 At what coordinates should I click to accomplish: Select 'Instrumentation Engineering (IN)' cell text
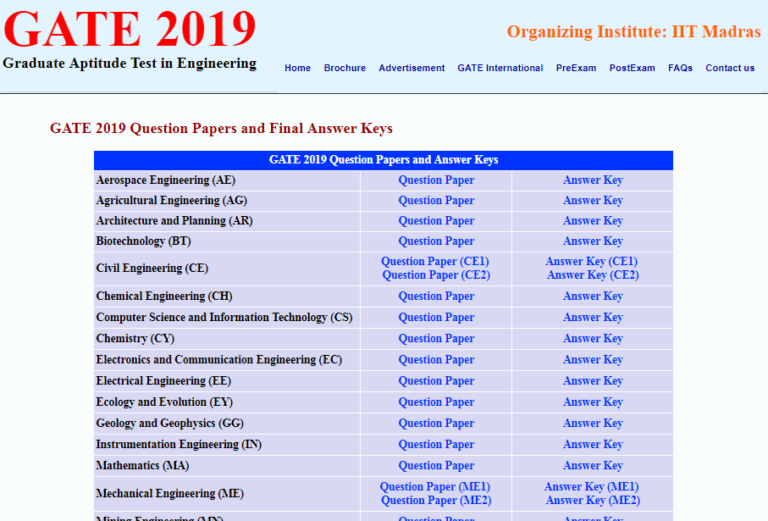[x=179, y=445]
